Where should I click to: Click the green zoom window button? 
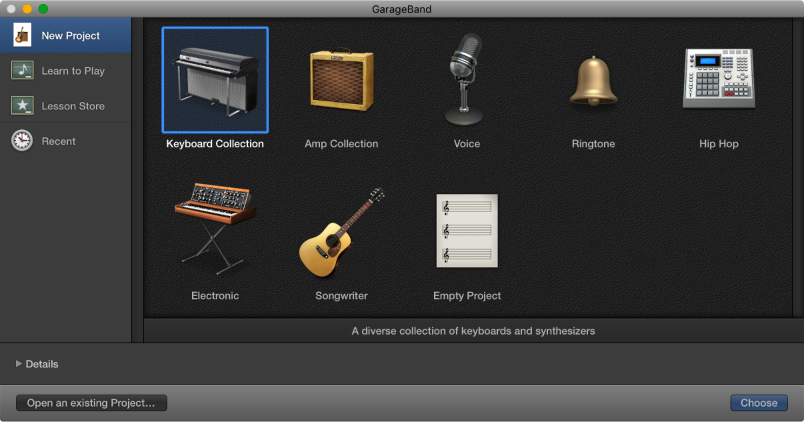tap(43, 9)
